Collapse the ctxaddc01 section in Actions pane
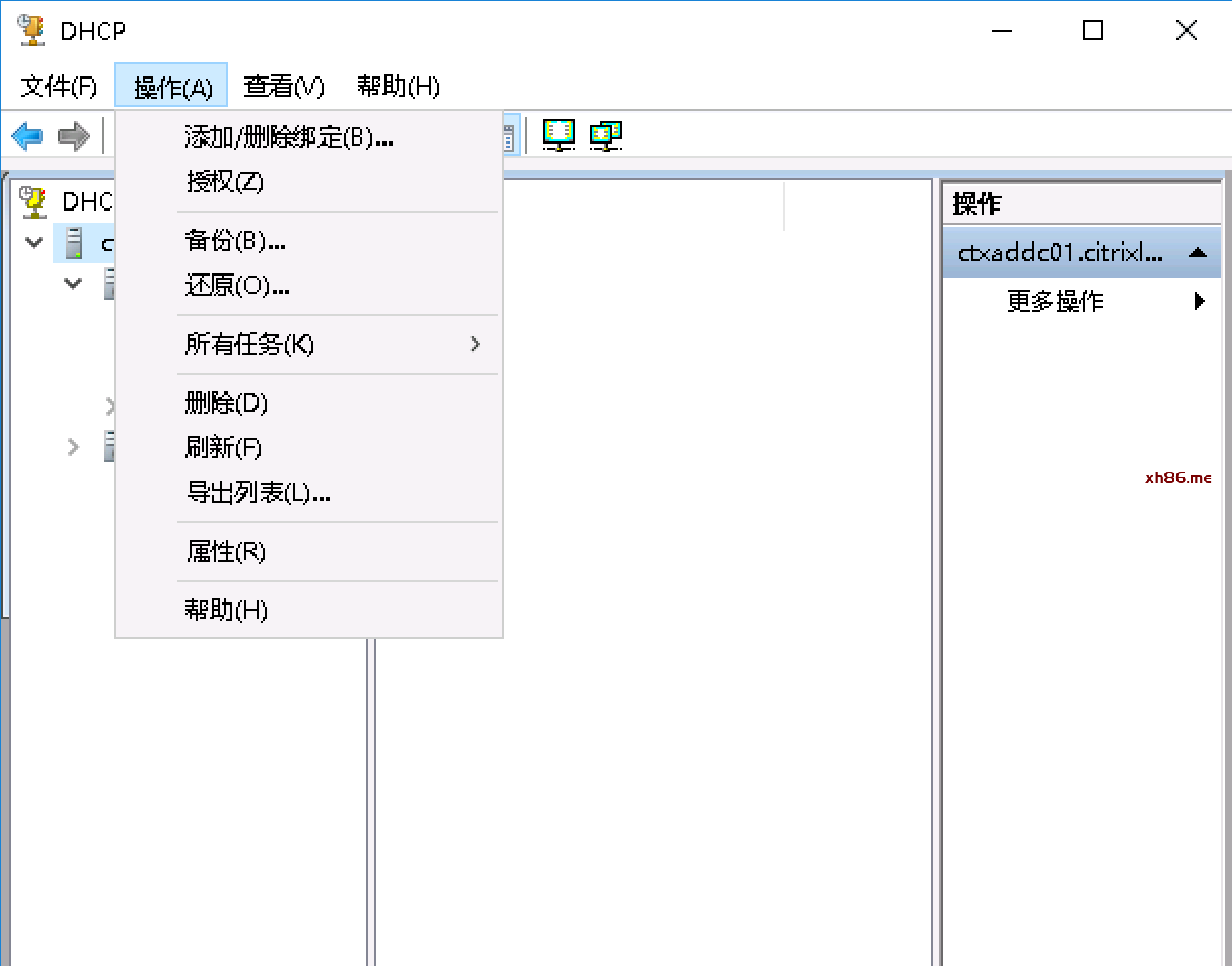 1197,253
